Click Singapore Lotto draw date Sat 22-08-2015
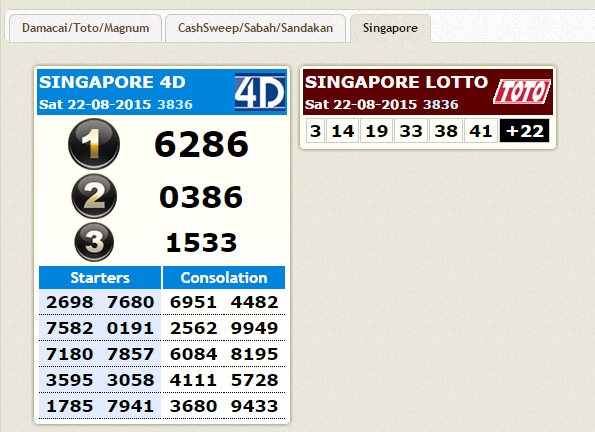This screenshot has height=432, width=595. tap(361, 104)
